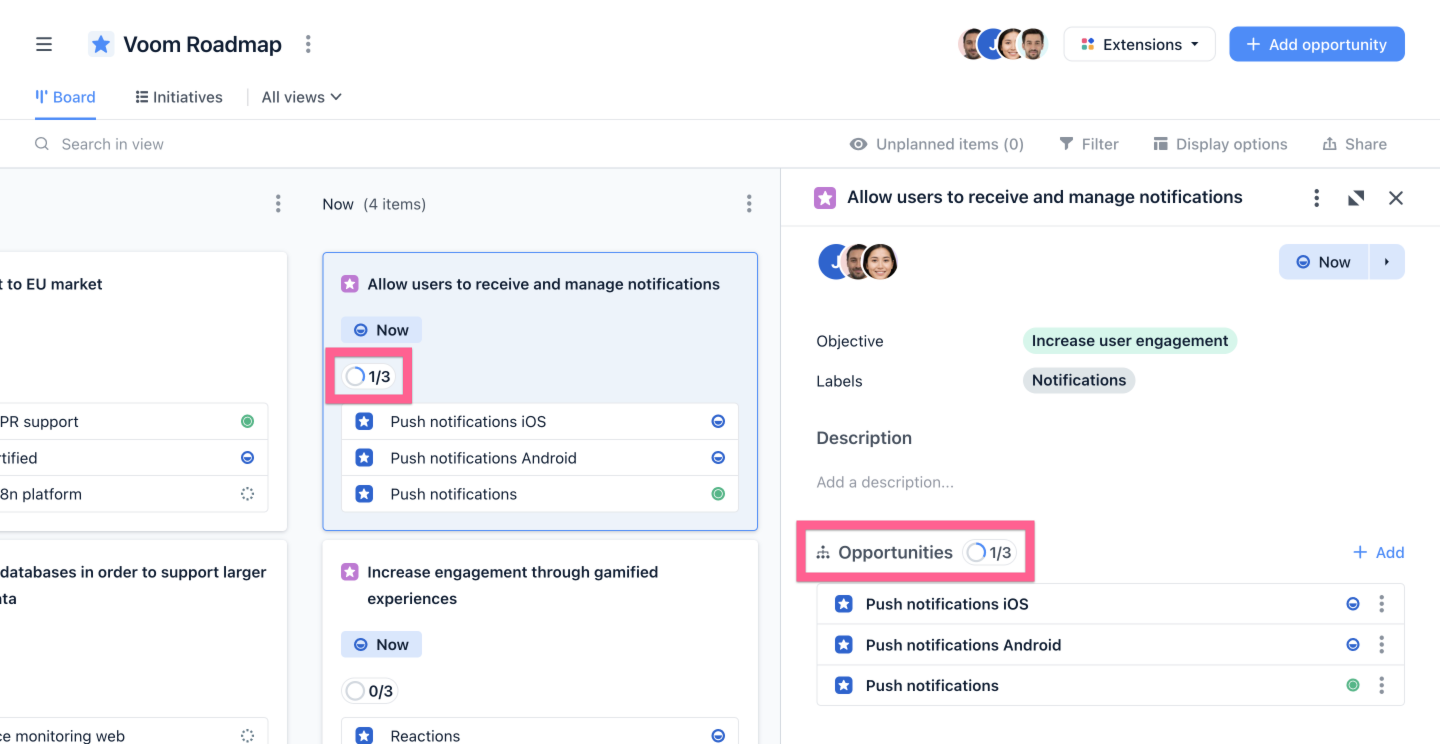Close the initiative detail panel
1440x744 pixels.
tap(1396, 198)
